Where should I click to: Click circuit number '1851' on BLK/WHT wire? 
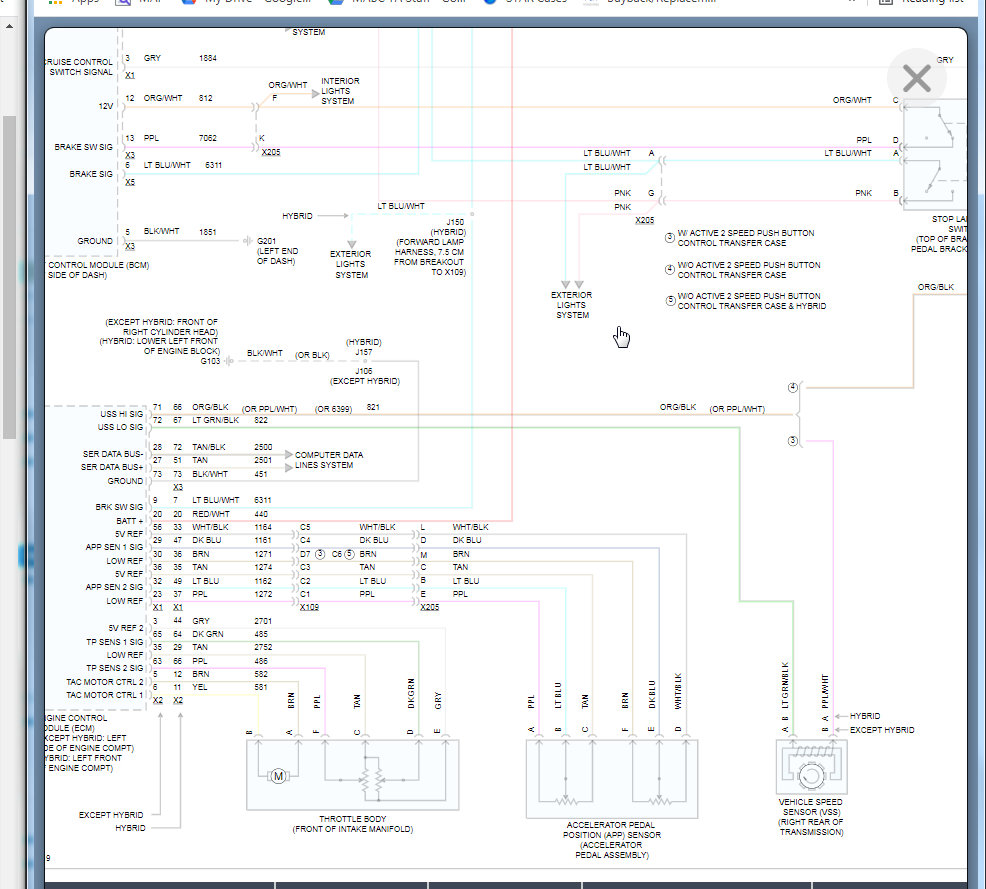point(208,231)
